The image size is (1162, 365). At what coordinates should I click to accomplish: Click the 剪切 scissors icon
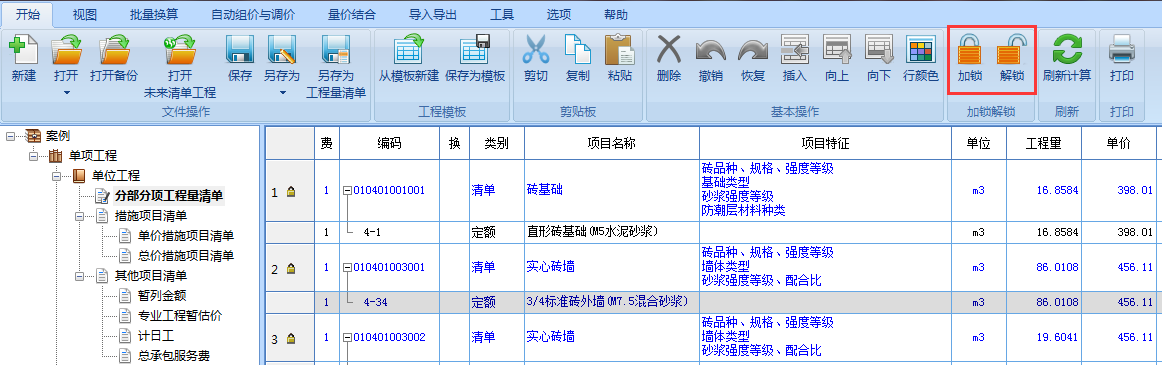pyautogui.click(x=536, y=50)
